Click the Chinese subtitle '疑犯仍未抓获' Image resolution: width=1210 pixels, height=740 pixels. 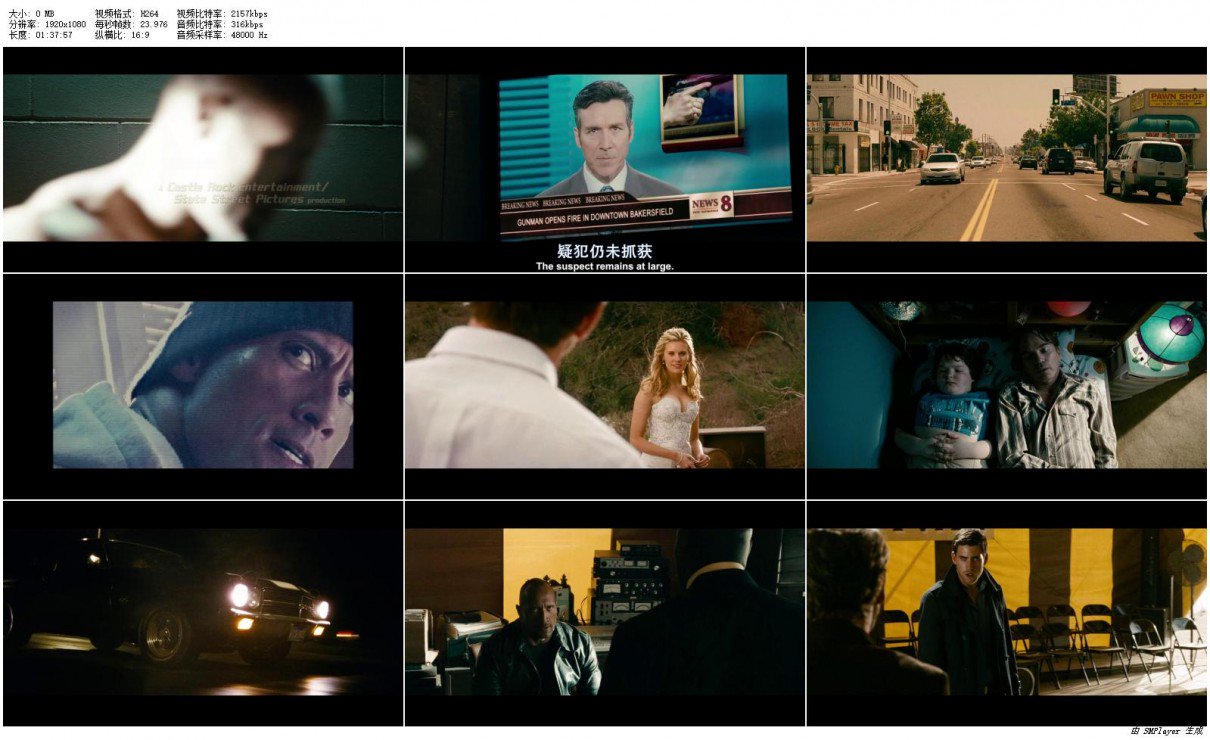tap(605, 251)
